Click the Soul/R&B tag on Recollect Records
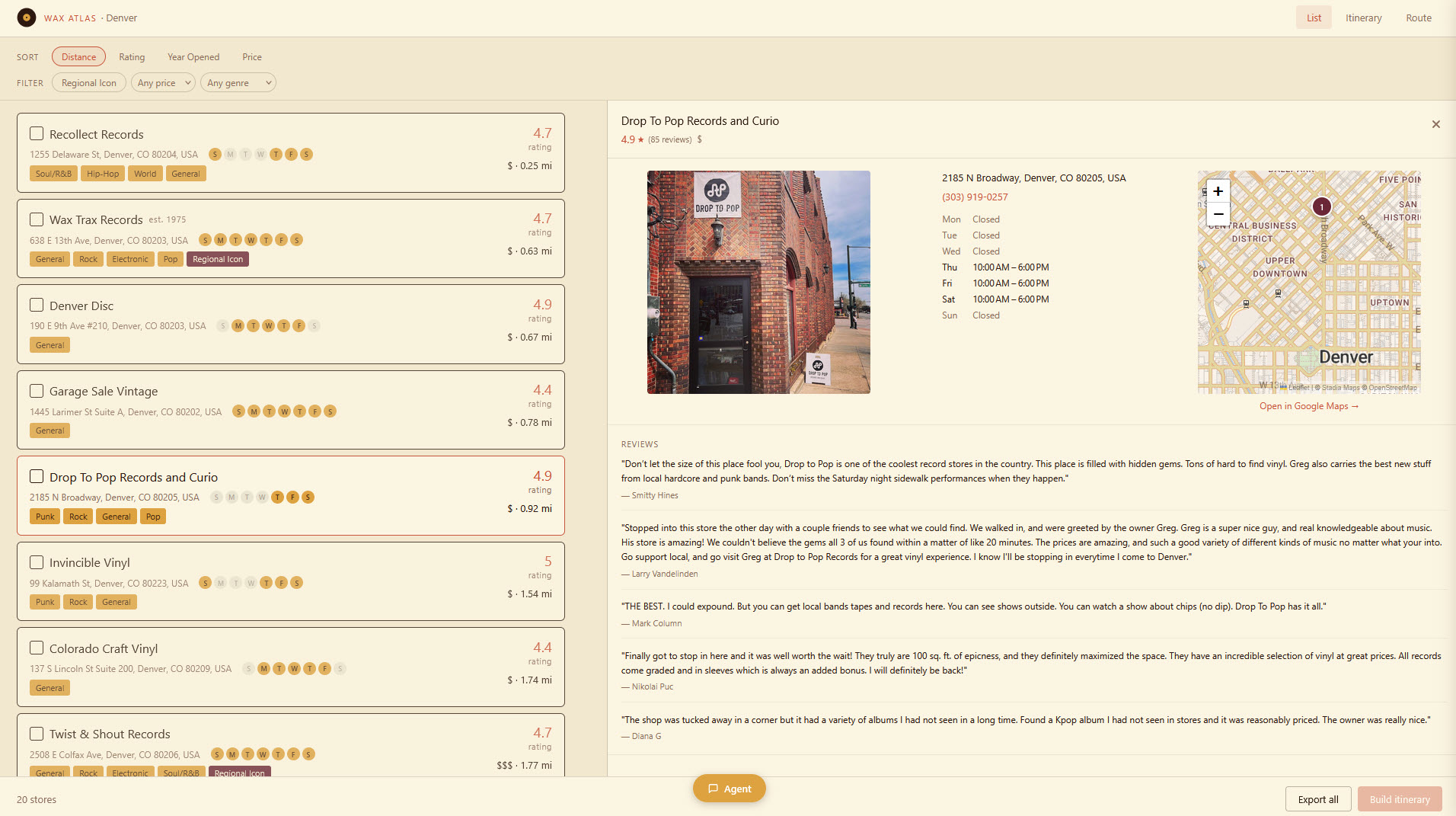The image size is (1456, 816). 53,174
